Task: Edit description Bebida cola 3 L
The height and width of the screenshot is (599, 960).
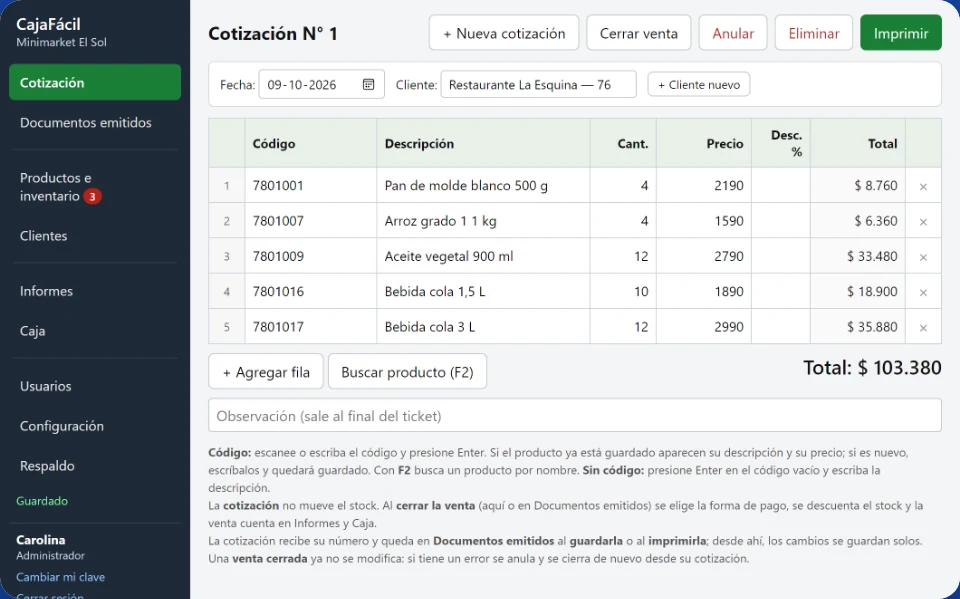Action: tap(484, 326)
